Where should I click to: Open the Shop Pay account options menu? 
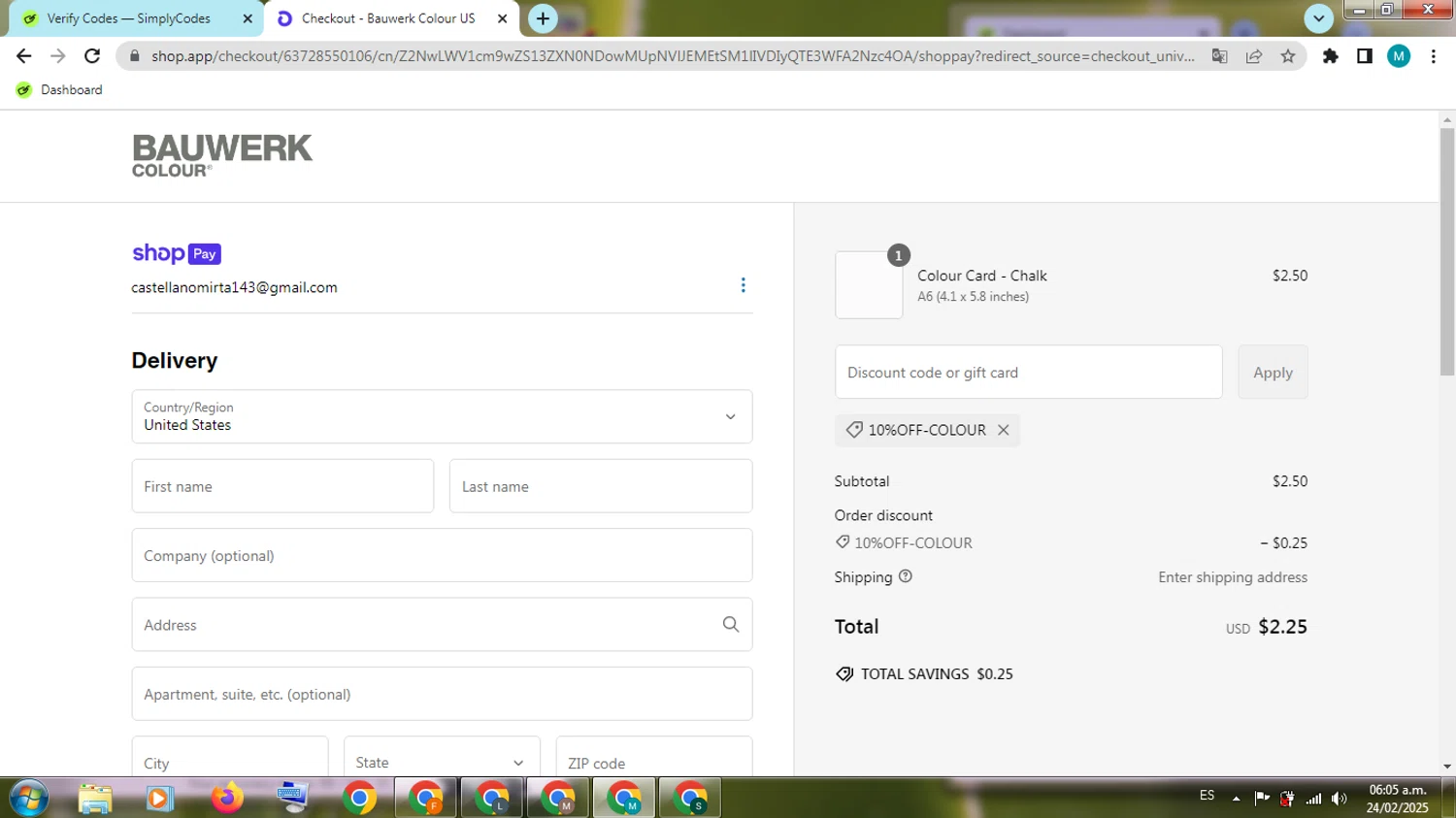(744, 285)
